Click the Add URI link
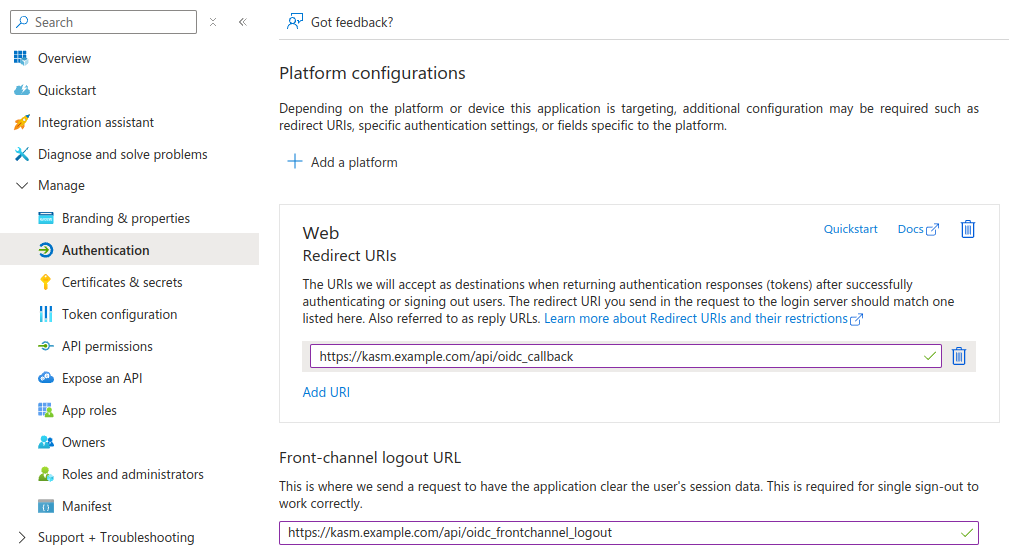 pyautogui.click(x=326, y=392)
